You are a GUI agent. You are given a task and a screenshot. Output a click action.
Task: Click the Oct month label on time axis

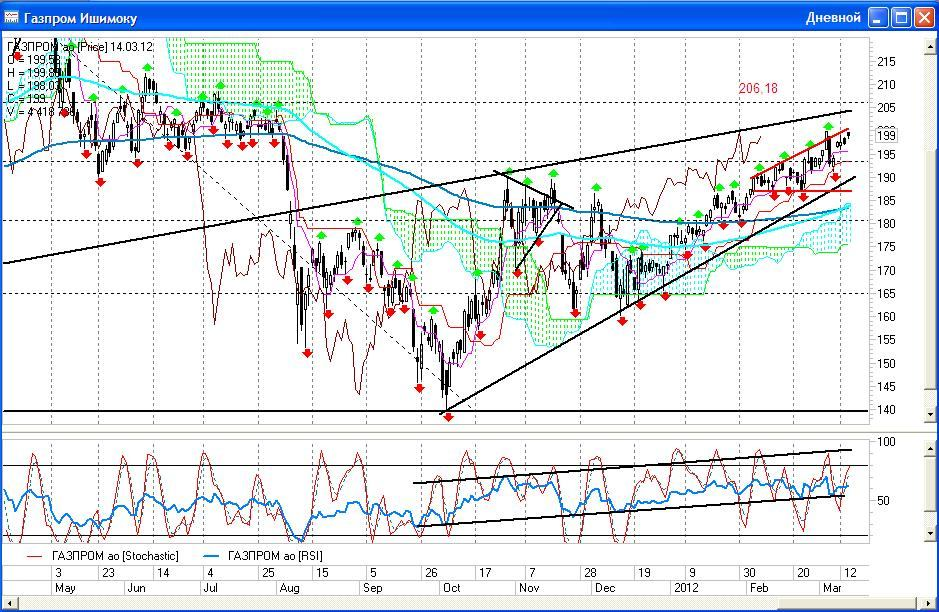pos(452,588)
